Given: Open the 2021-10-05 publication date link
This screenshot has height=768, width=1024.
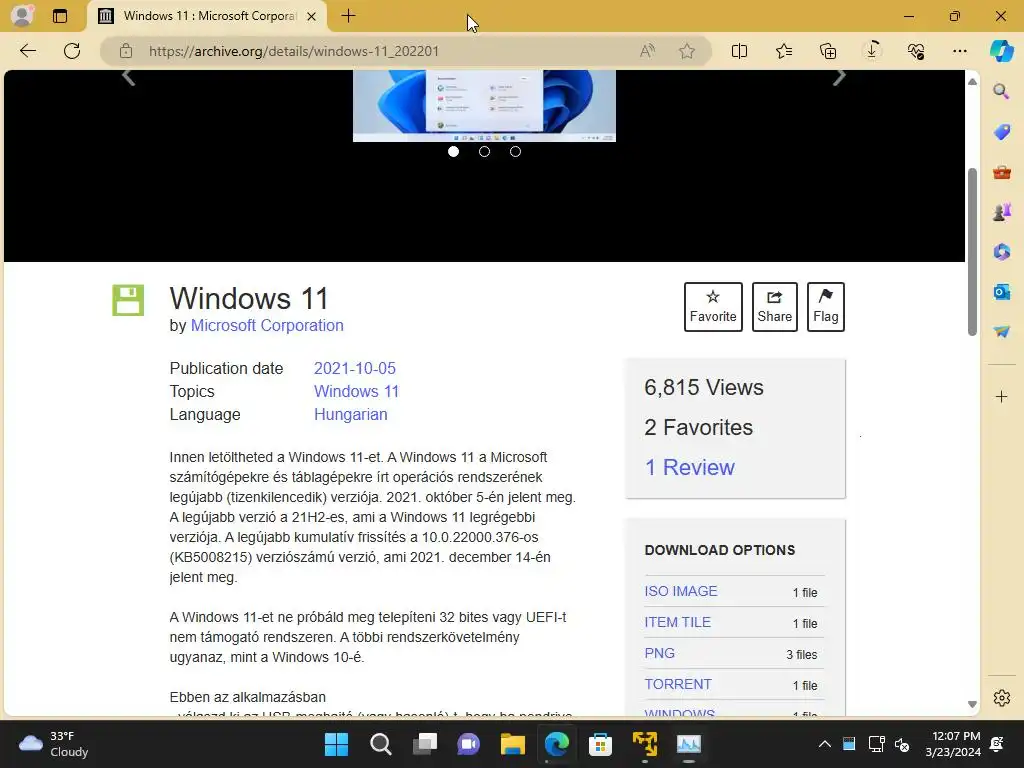Looking at the screenshot, I should pyautogui.click(x=355, y=368).
